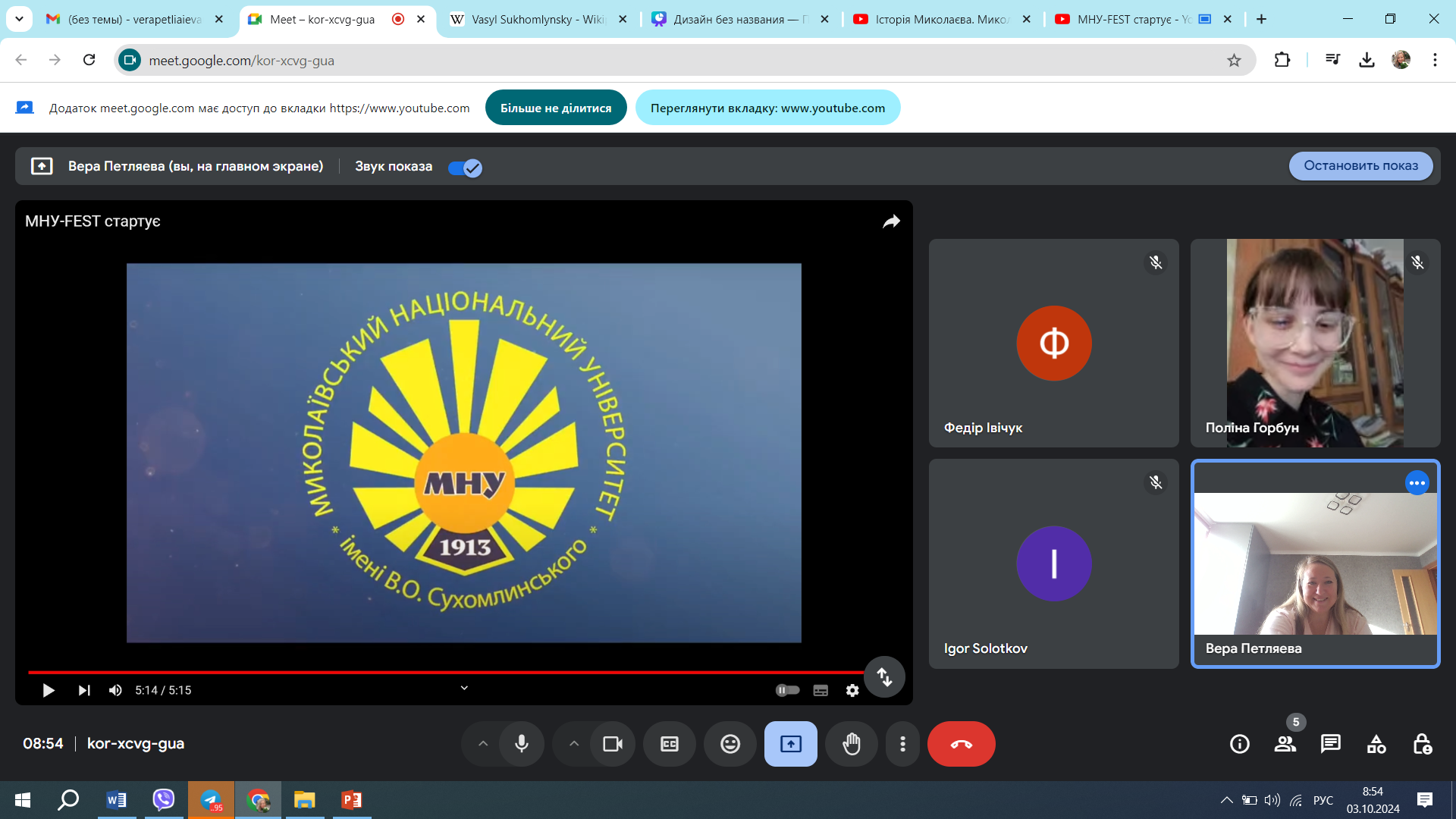
Task: Open PowerPoint from the taskbar
Action: (352, 800)
